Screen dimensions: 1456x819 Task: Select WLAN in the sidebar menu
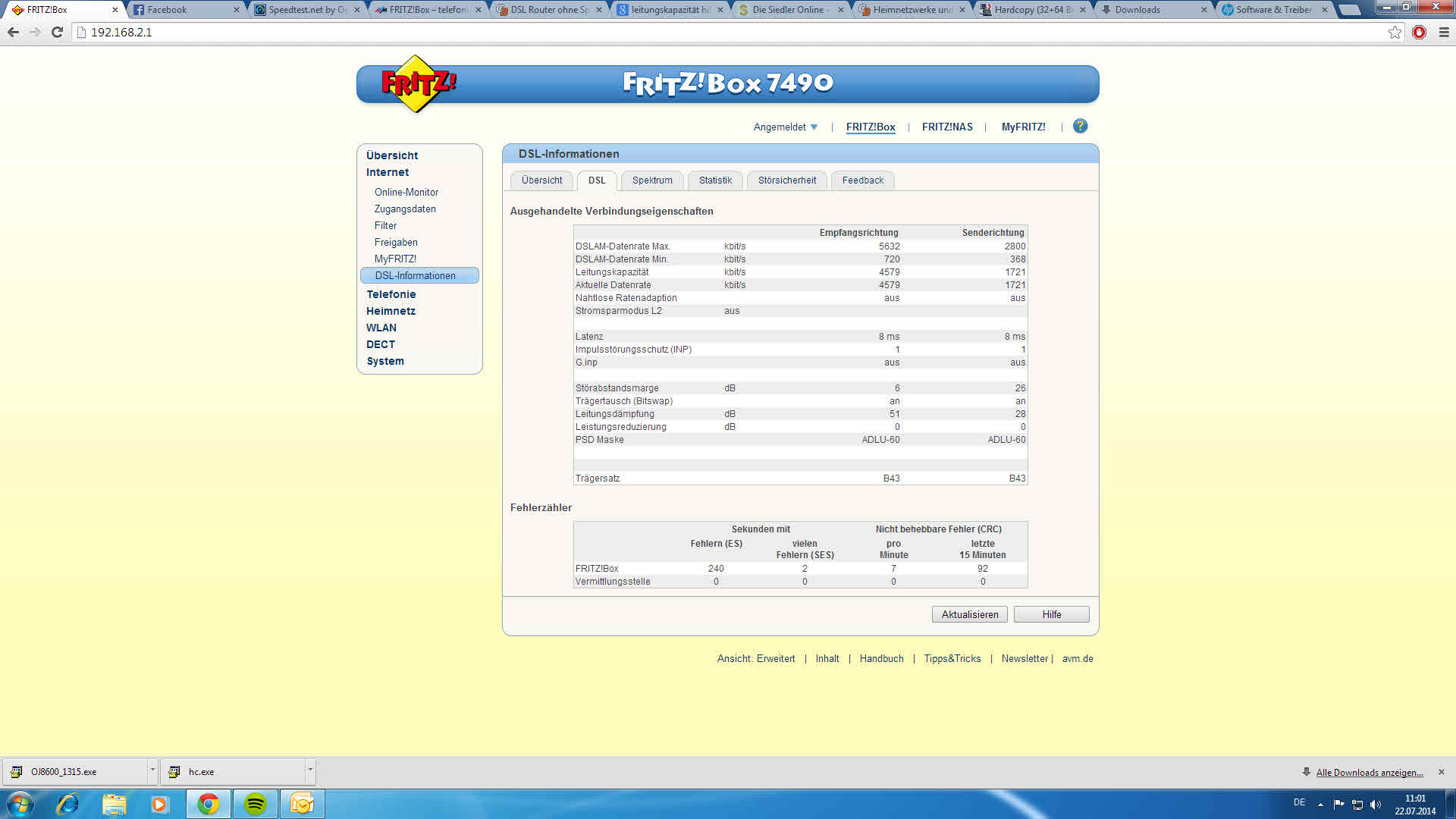[x=381, y=328]
